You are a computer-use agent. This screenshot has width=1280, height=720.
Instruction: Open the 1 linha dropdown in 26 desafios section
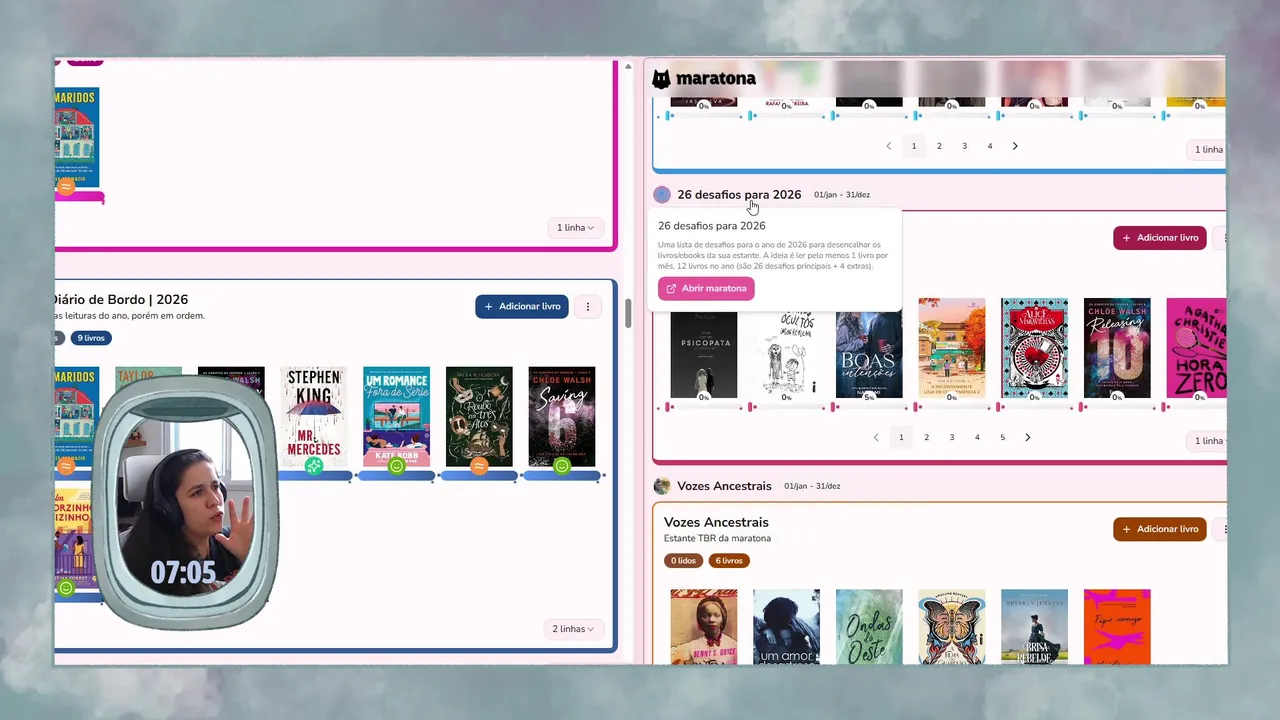[1207, 441]
